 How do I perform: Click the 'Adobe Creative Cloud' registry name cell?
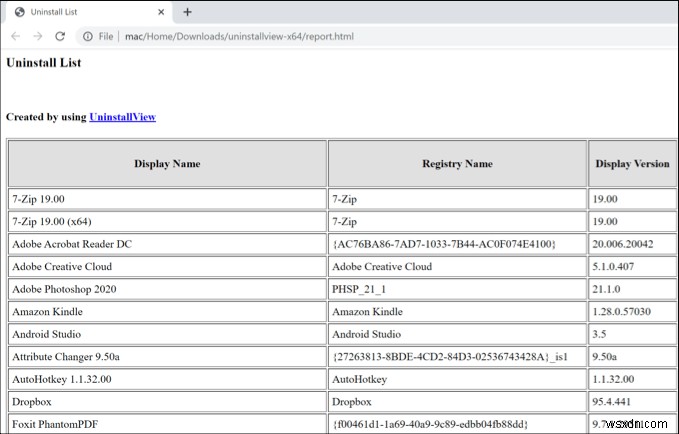(457, 267)
